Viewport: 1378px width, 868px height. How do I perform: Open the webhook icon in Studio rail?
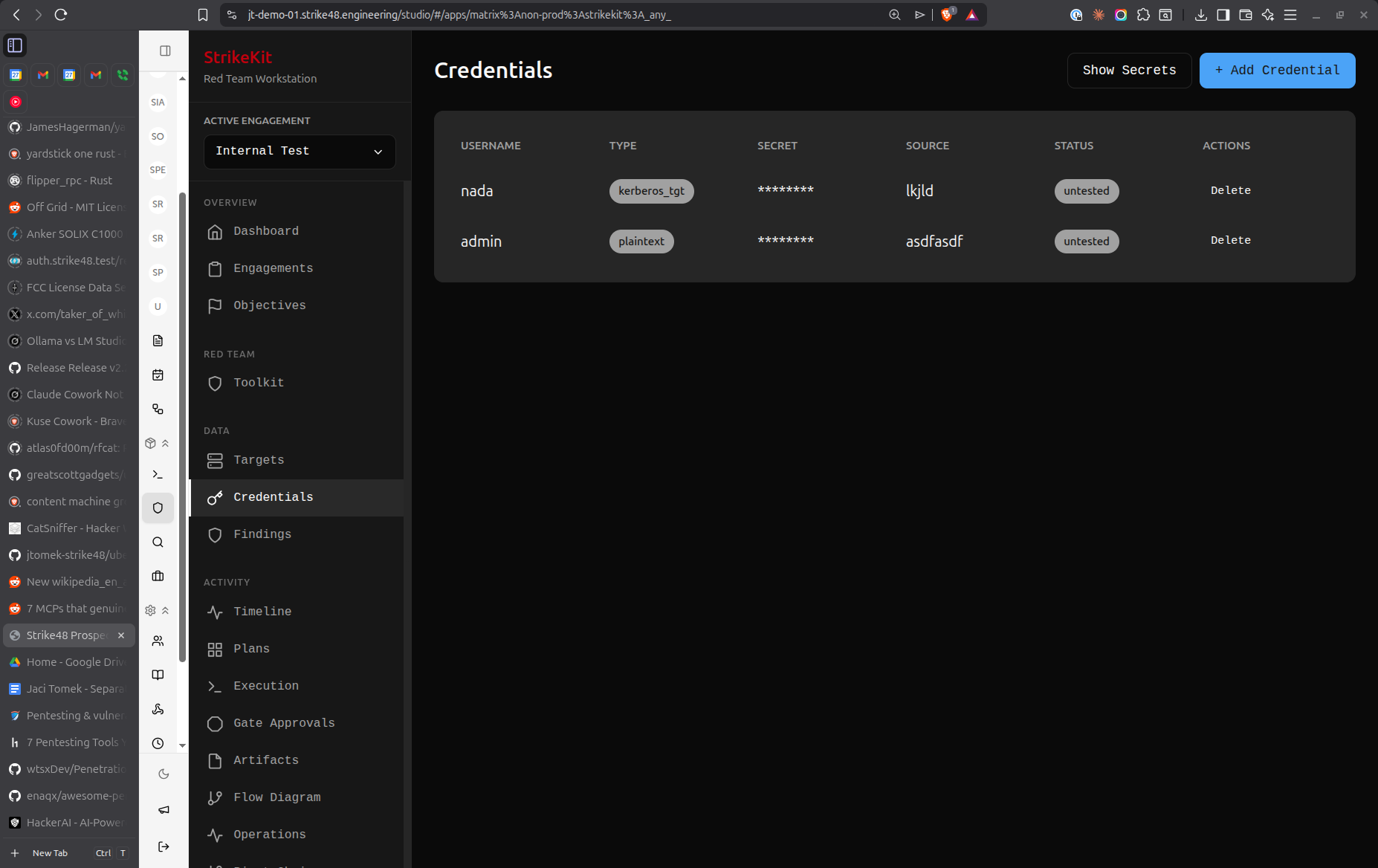(x=158, y=709)
